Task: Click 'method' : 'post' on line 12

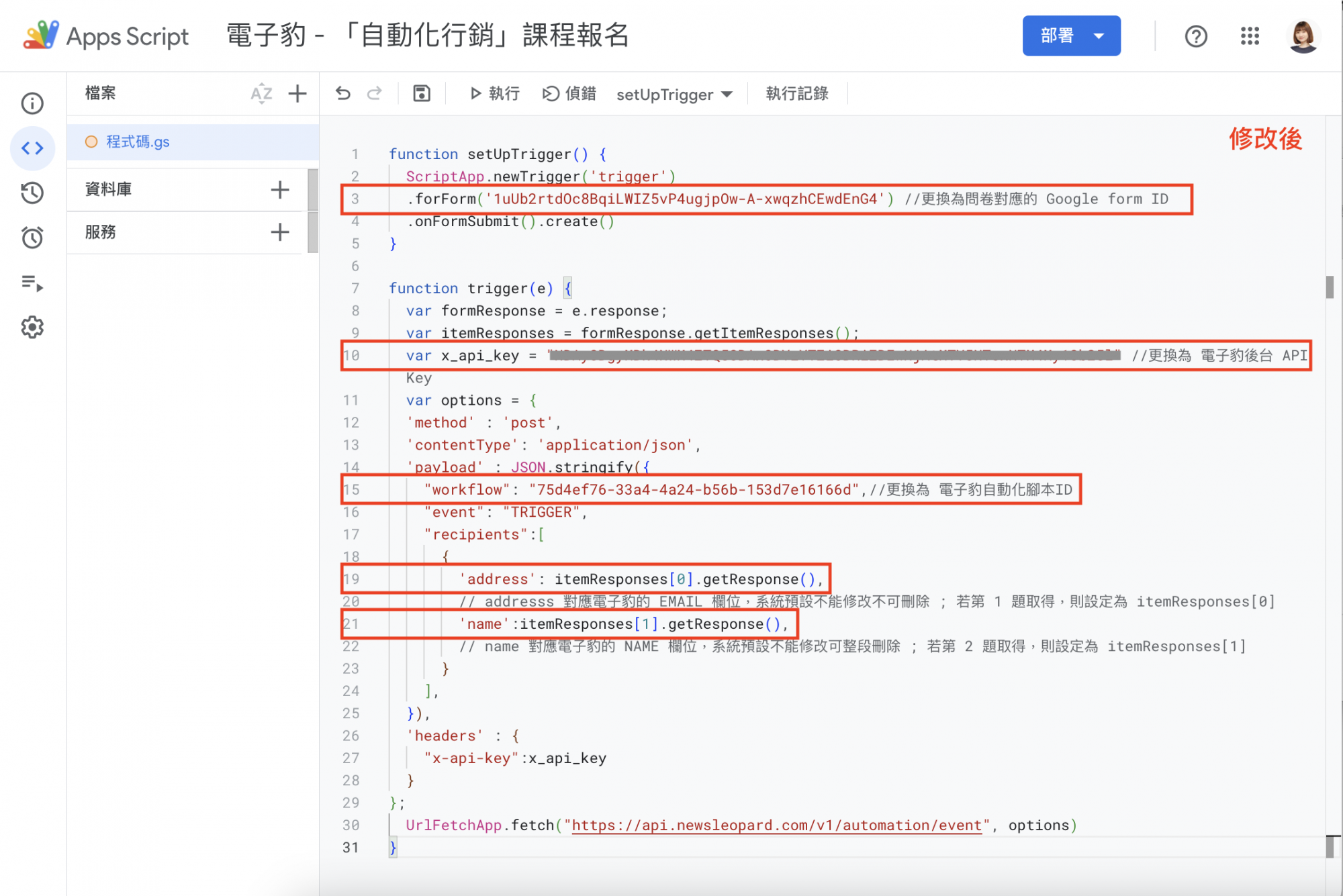Action: tap(480, 422)
